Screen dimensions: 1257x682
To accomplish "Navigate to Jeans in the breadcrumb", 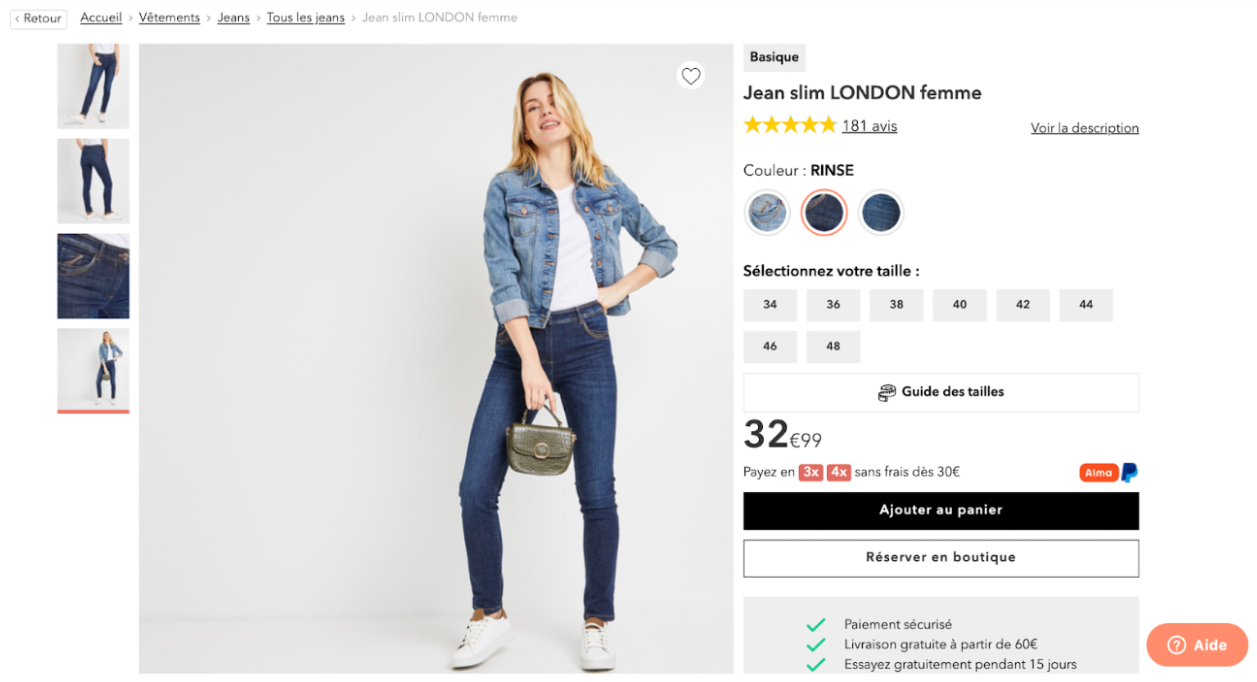I will 233,17.
